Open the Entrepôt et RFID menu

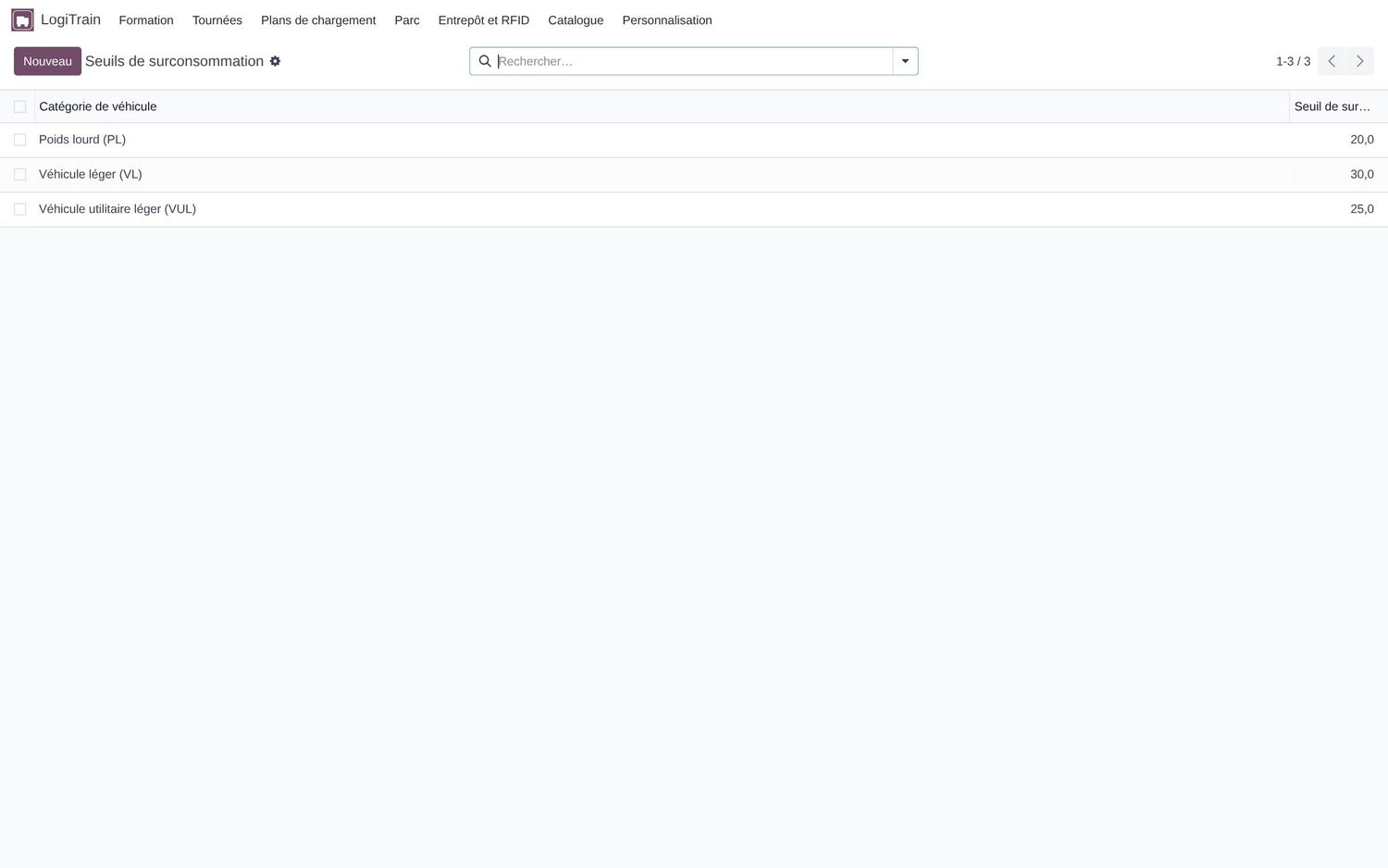pos(484,20)
